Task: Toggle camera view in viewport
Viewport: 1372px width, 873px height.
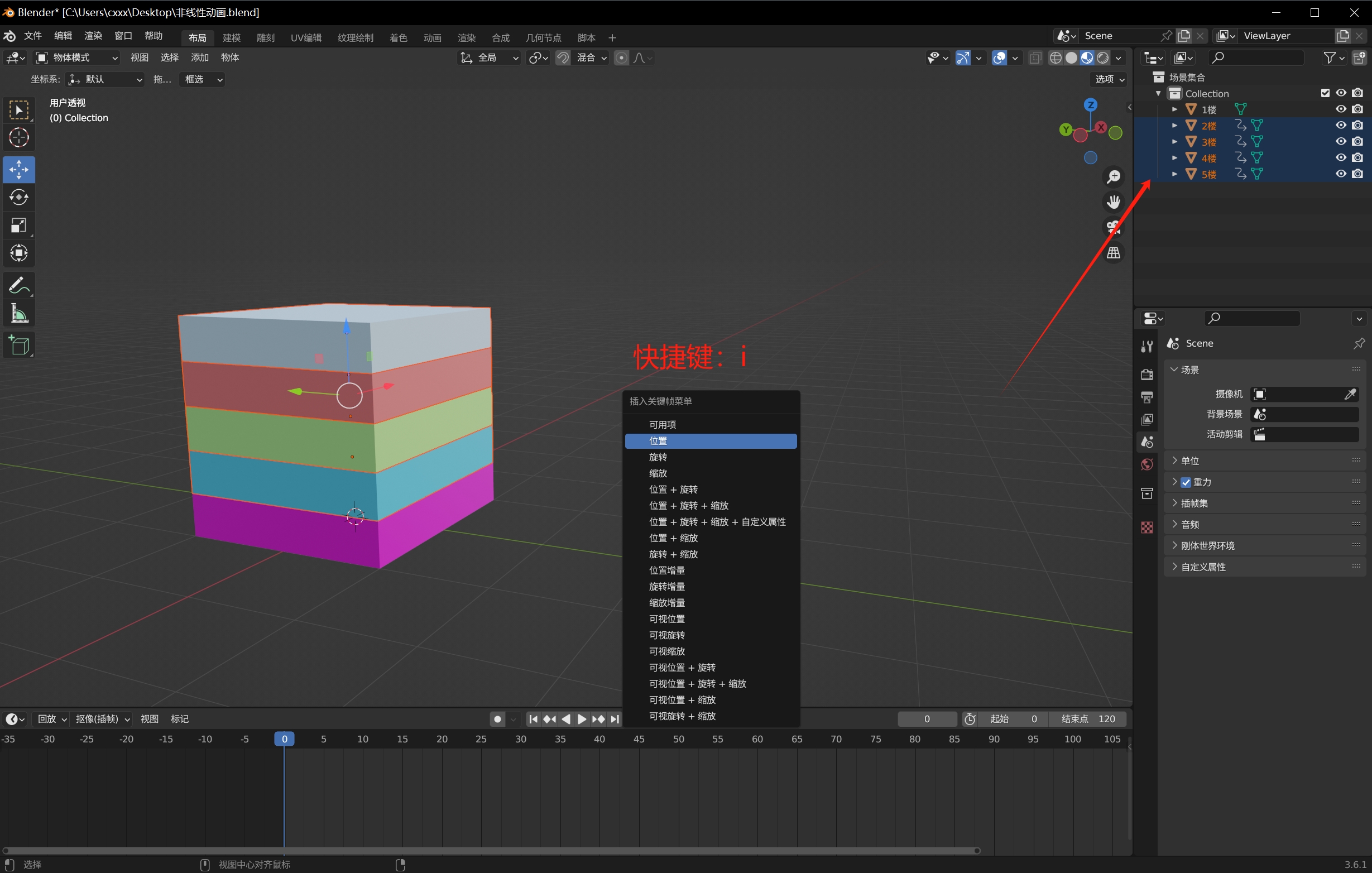Action: click(1113, 227)
